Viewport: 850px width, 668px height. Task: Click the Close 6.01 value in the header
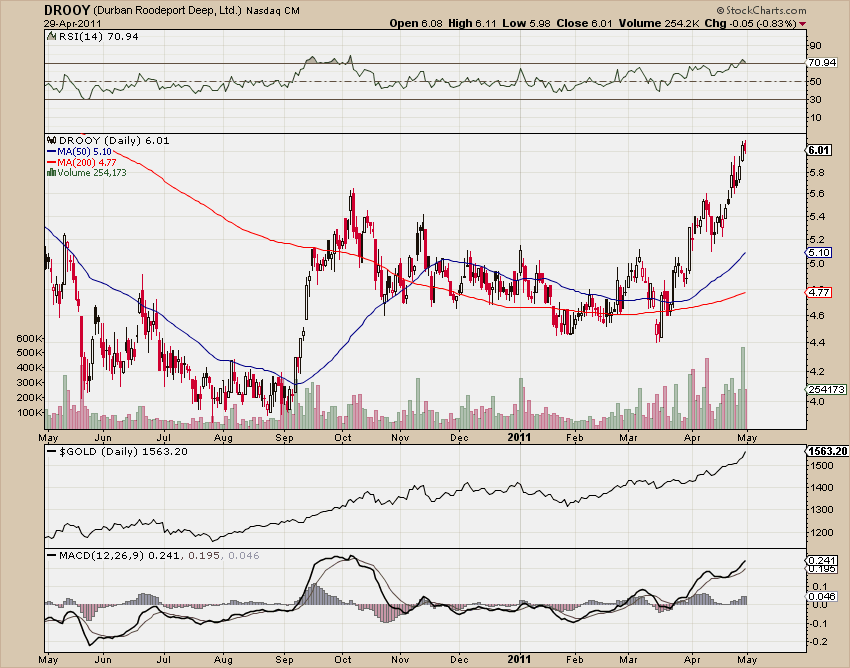tap(584, 23)
